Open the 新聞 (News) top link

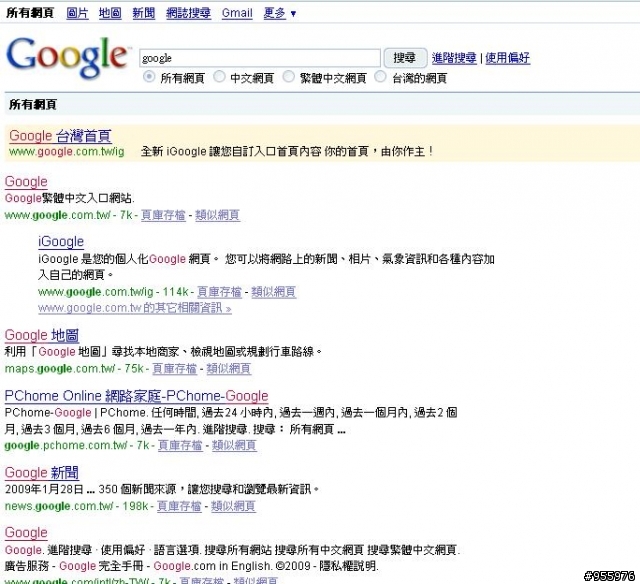(144, 13)
